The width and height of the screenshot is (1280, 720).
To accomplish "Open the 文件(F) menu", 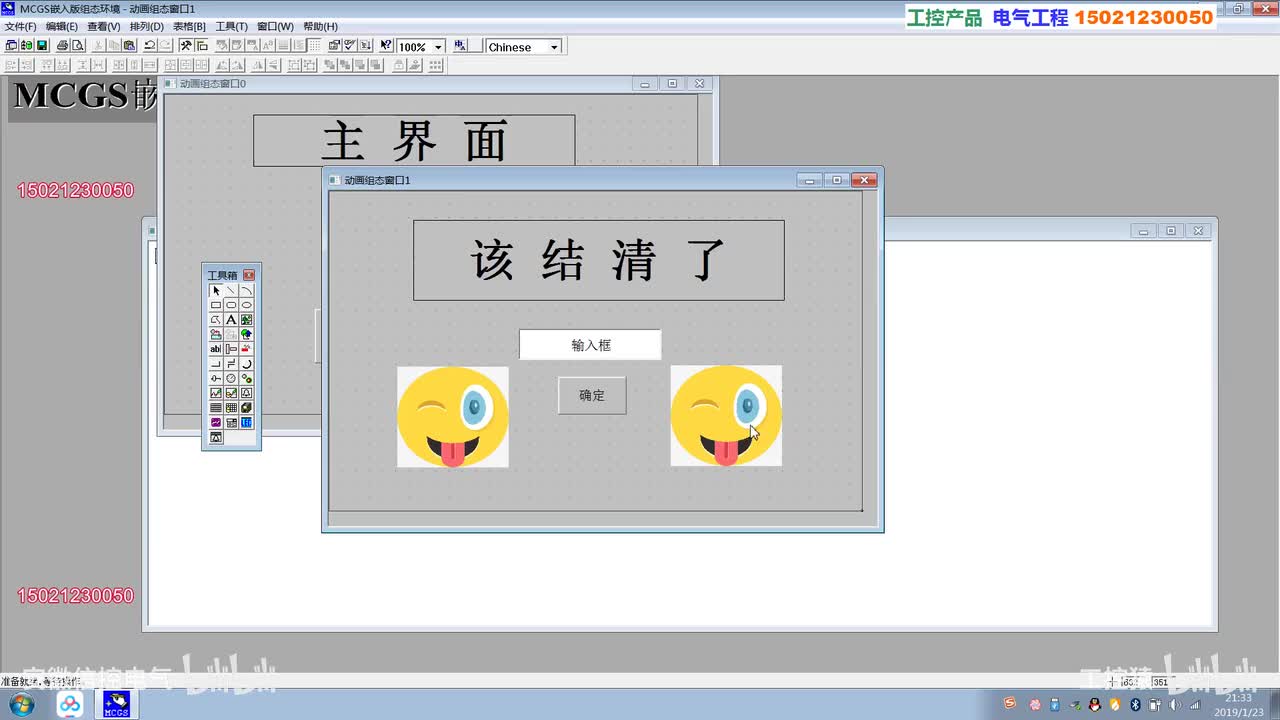I will [x=20, y=26].
